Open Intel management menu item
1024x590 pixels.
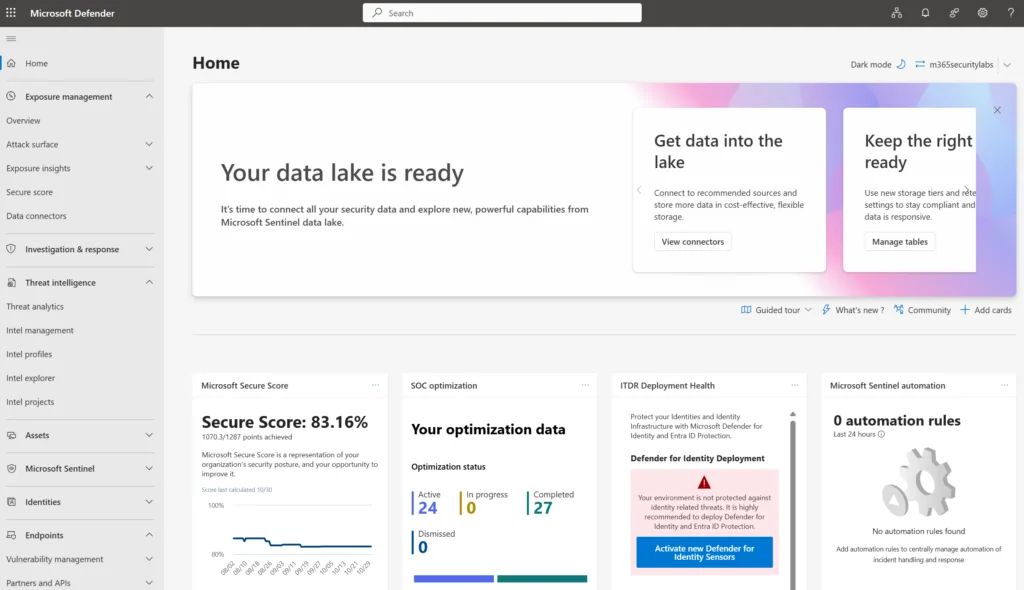[x=40, y=330]
